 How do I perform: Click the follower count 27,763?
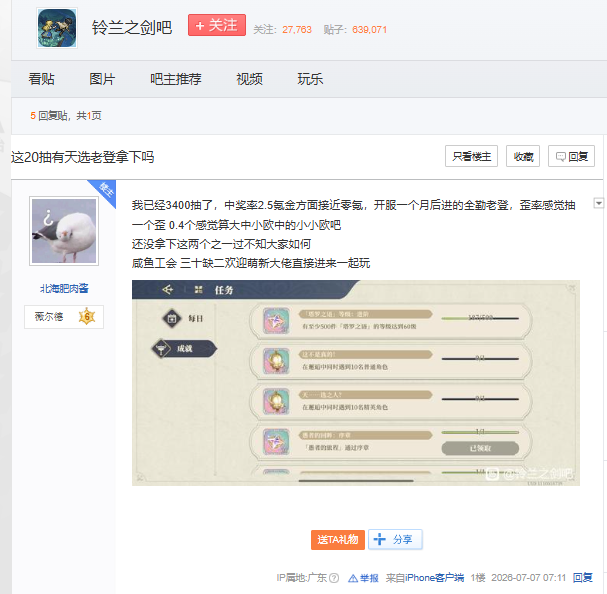tap(297, 30)
